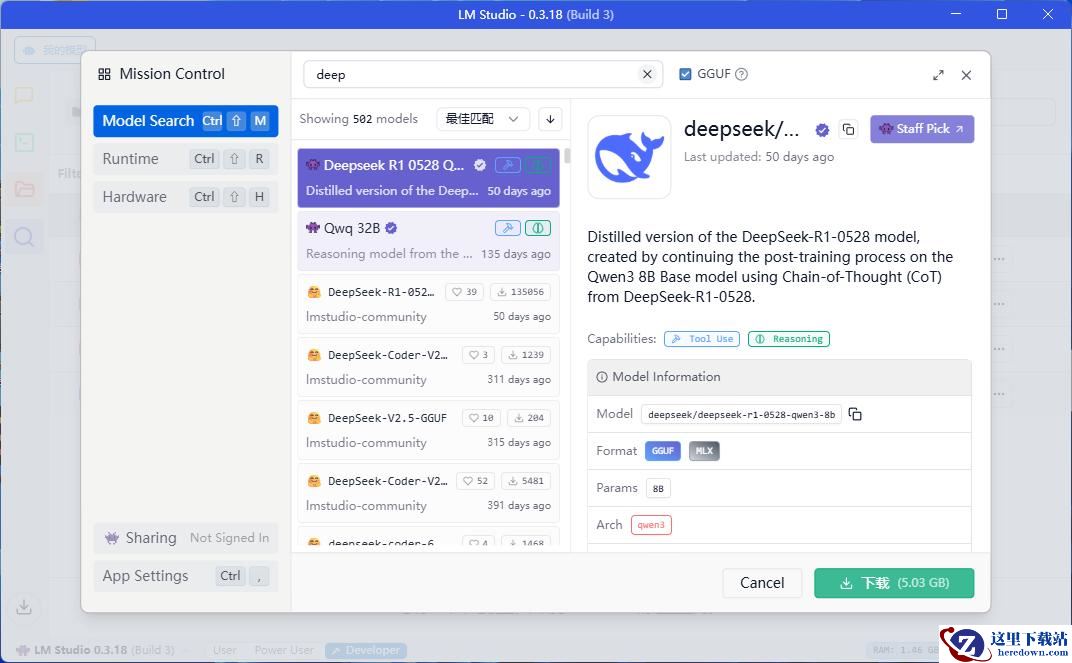Open the Developer terminal icon in sidebar
1072x663 pixels.
(x=24, y=142)
